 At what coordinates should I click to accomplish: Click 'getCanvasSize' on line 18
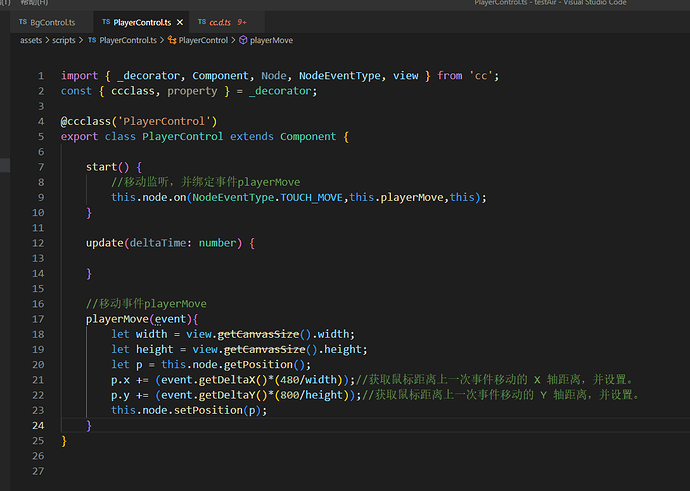(x=258, y=334)
